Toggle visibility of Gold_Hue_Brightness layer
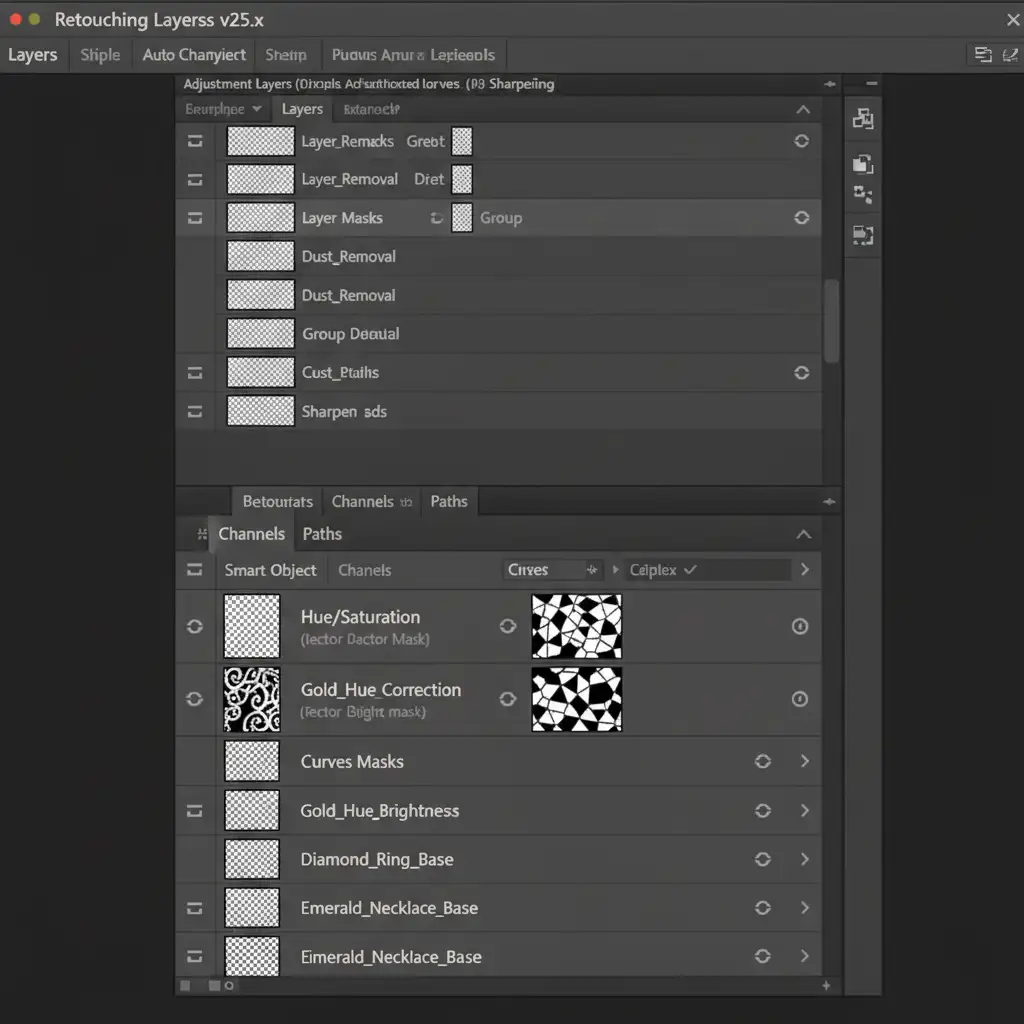Screen dimensions: 1024x1024 (x=195, y=810)
